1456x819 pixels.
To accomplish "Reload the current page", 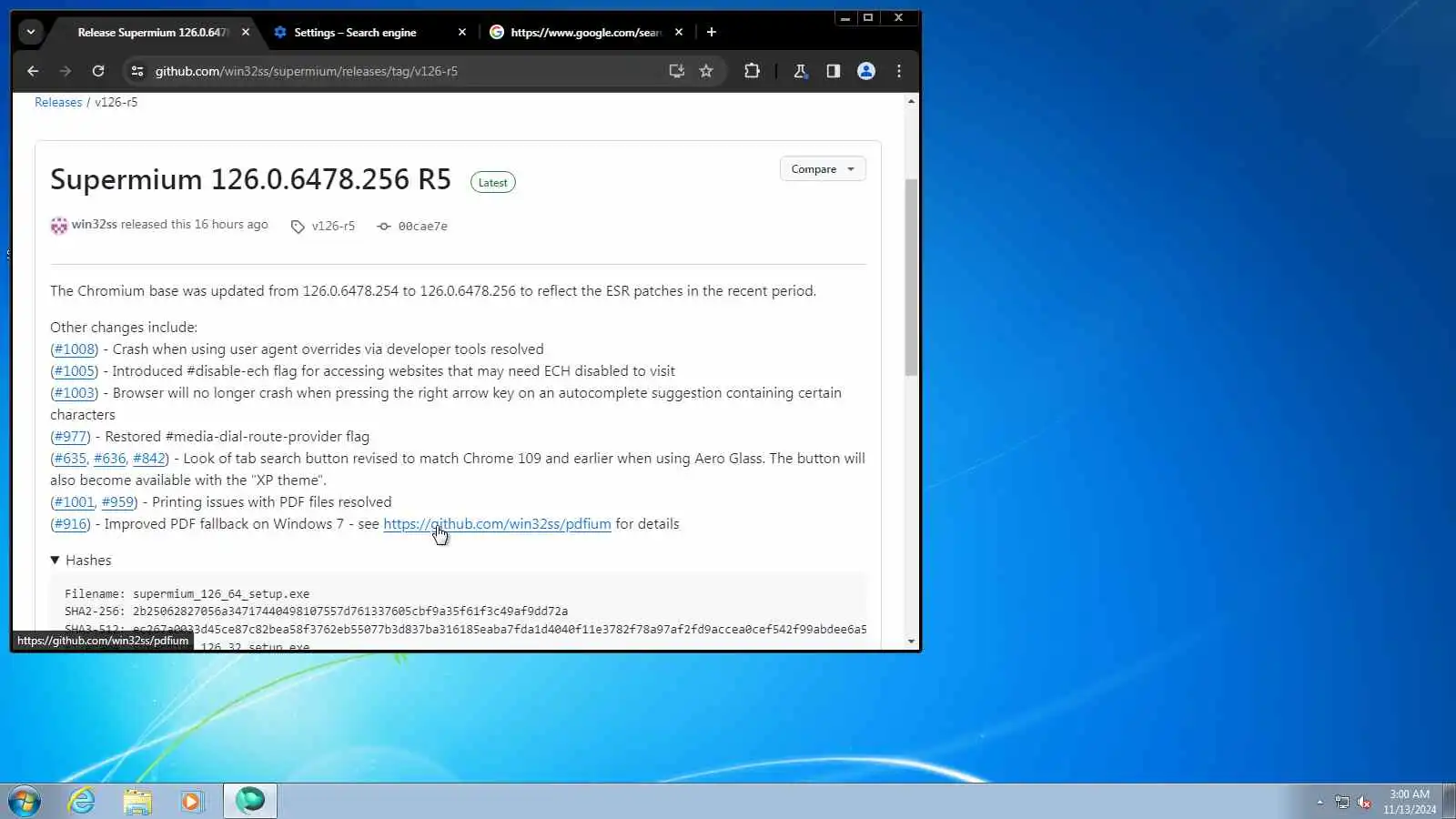I will (x=98, y=71).
